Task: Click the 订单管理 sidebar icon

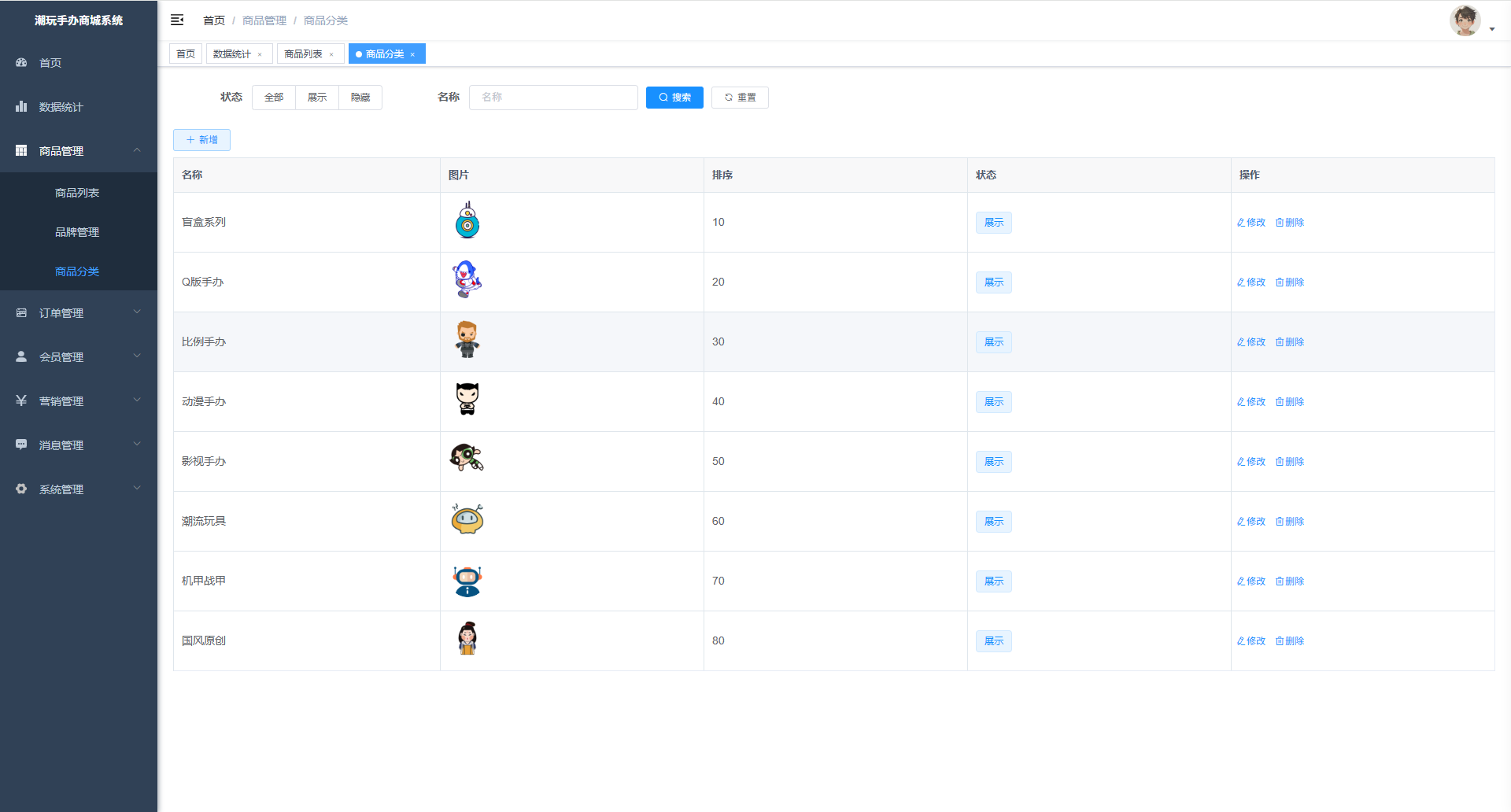Action: coord(21,312)
